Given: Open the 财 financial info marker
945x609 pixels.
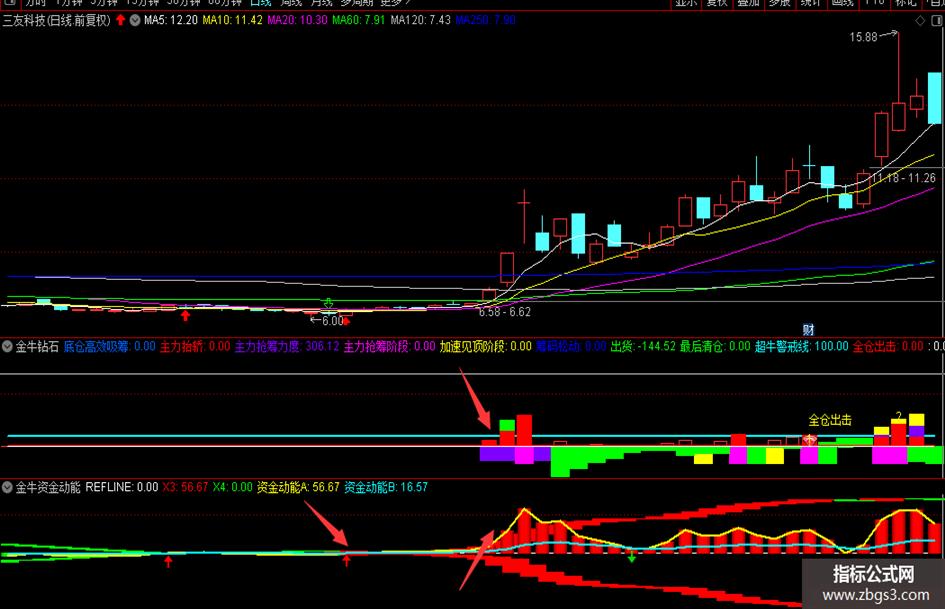Looking at the screenshot, I should (808, 330).
